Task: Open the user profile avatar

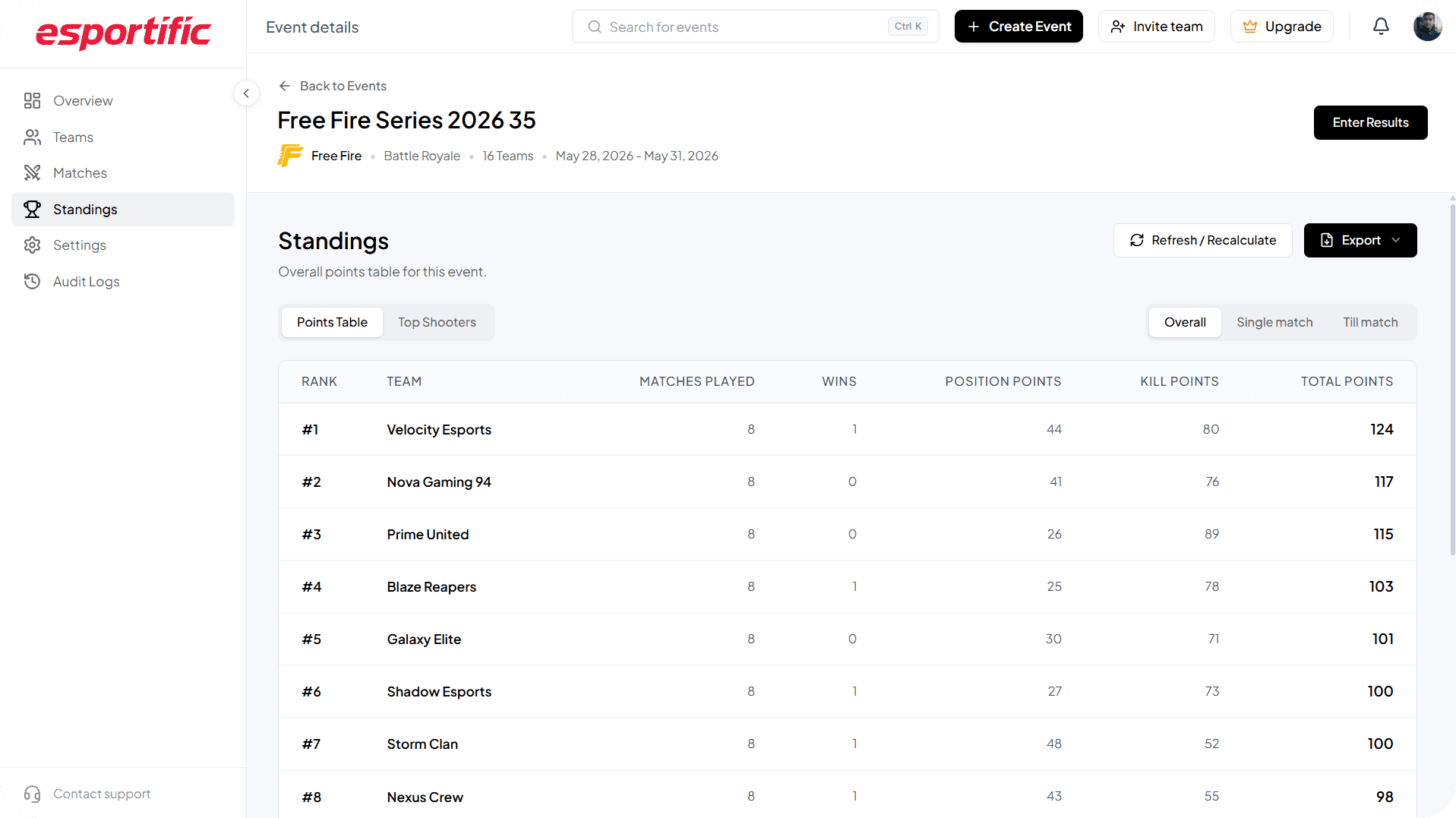Action: [x=1427, y=27]
